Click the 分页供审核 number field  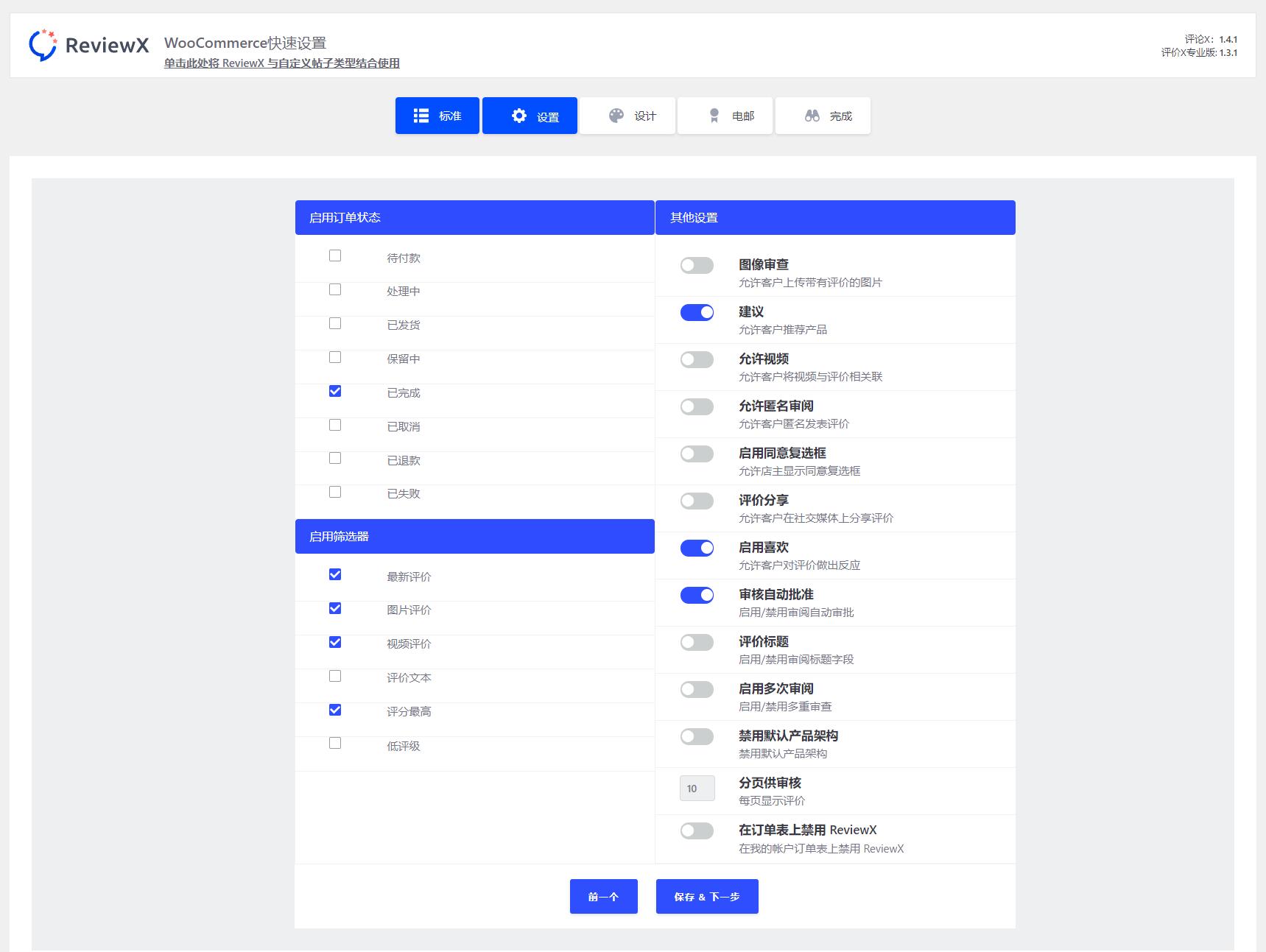point(697,788)
